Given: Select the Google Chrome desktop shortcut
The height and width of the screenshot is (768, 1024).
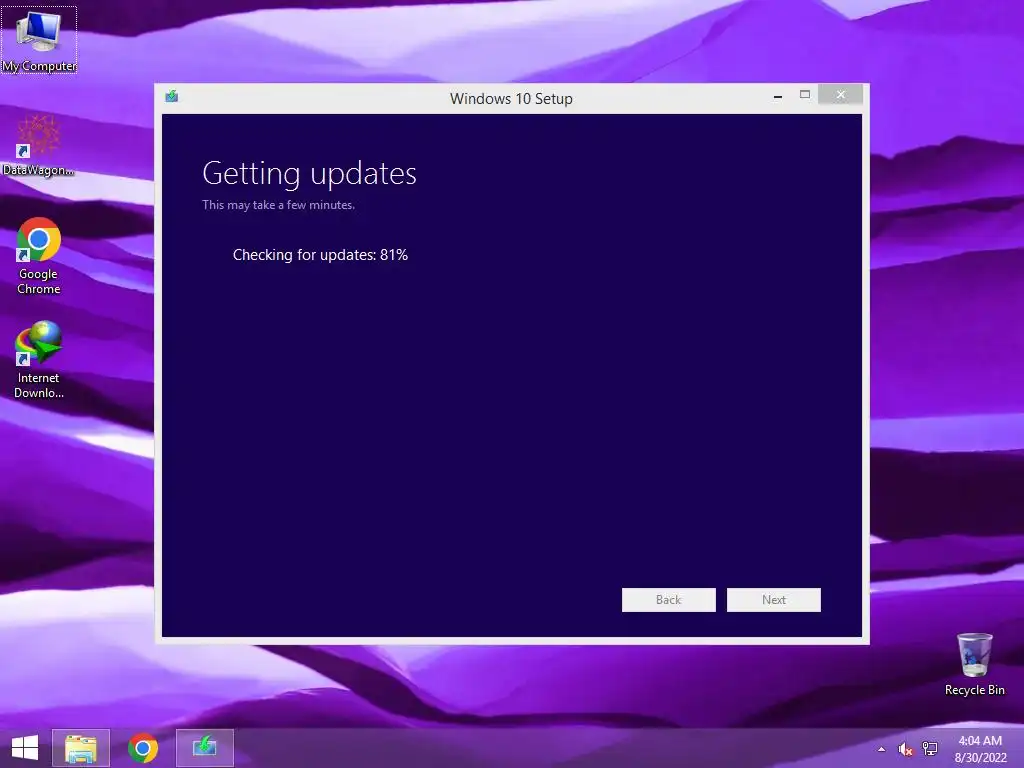Looking at the screenshot, I should point(39,256).
